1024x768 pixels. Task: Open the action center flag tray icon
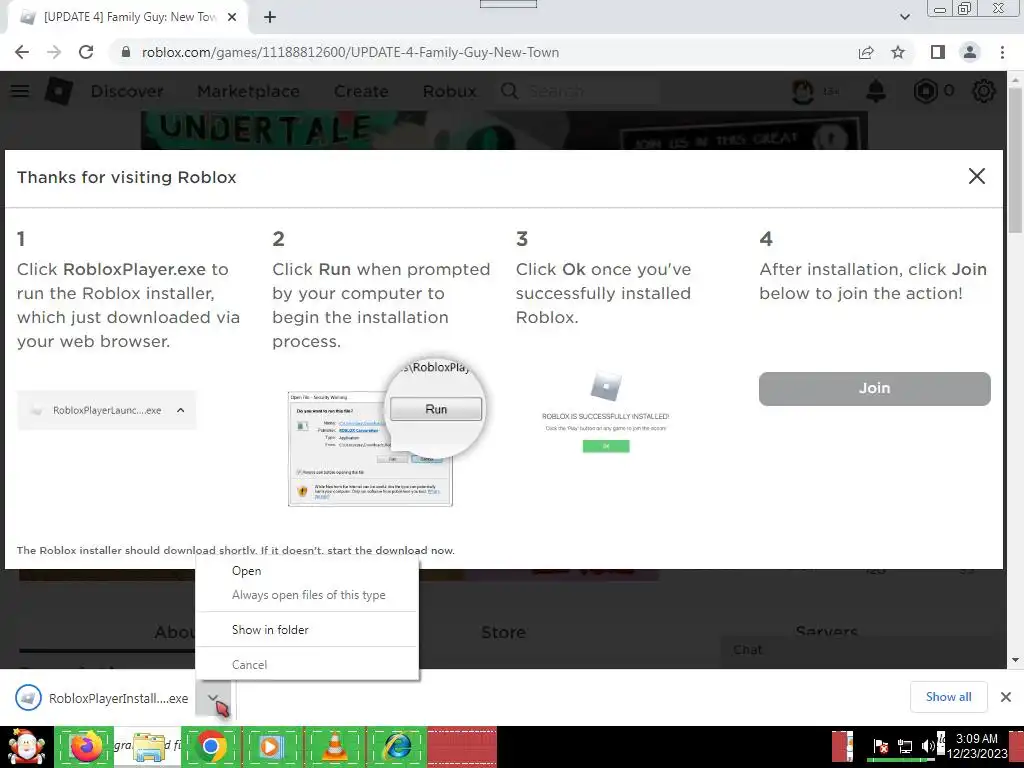880,746
